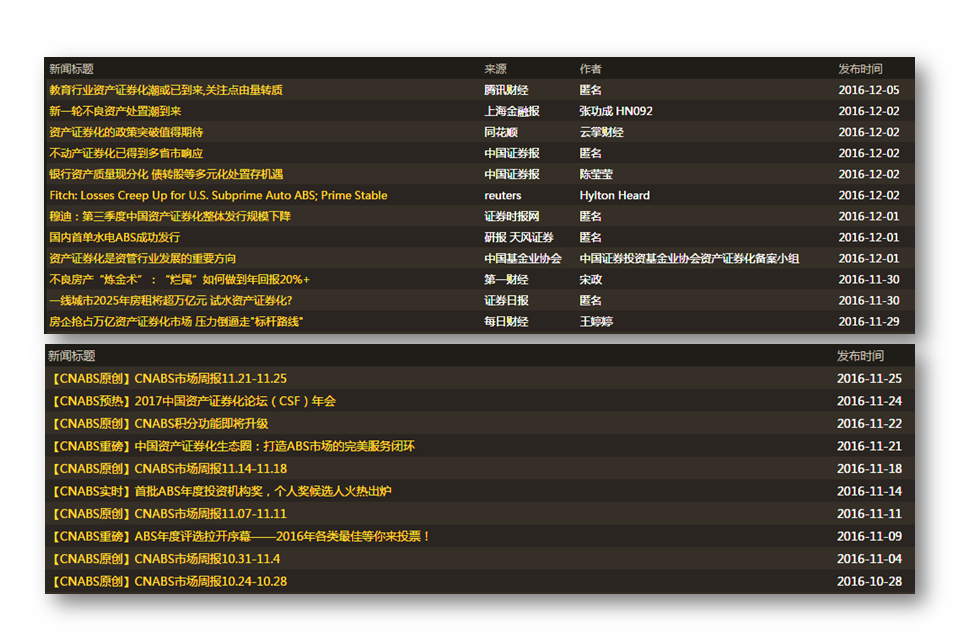Click '新闻标题' header in the top table
Image resolution: width=960 pixels, height=643 pixels.
click(71, 69)
